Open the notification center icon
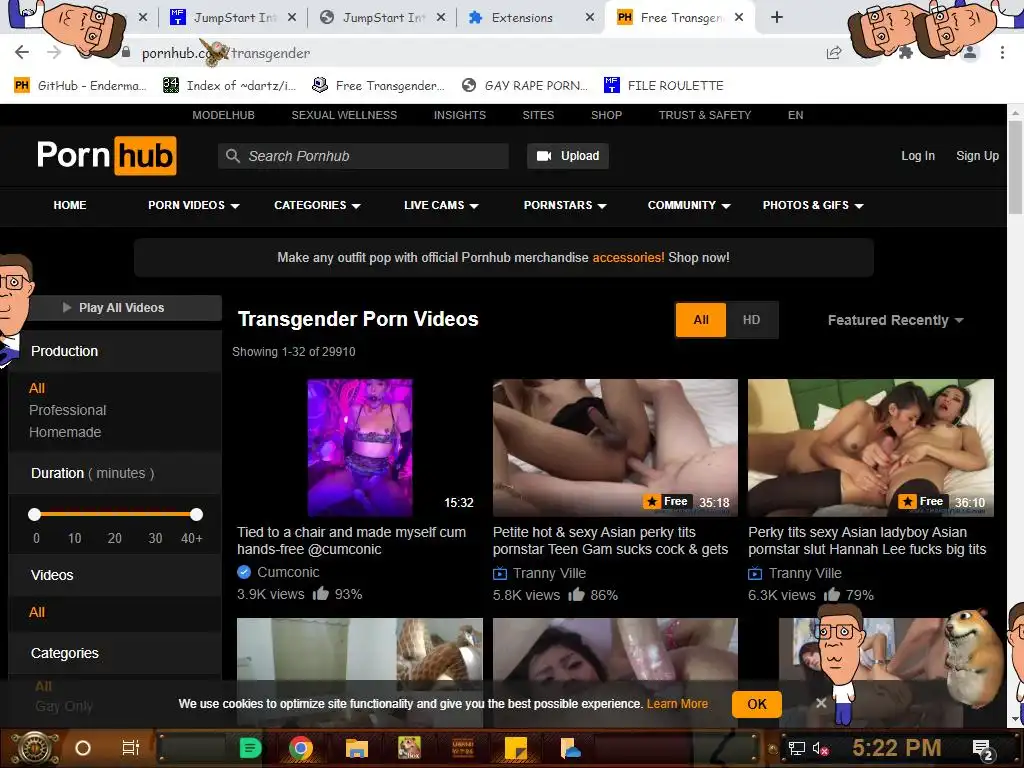 click(983, 750)
